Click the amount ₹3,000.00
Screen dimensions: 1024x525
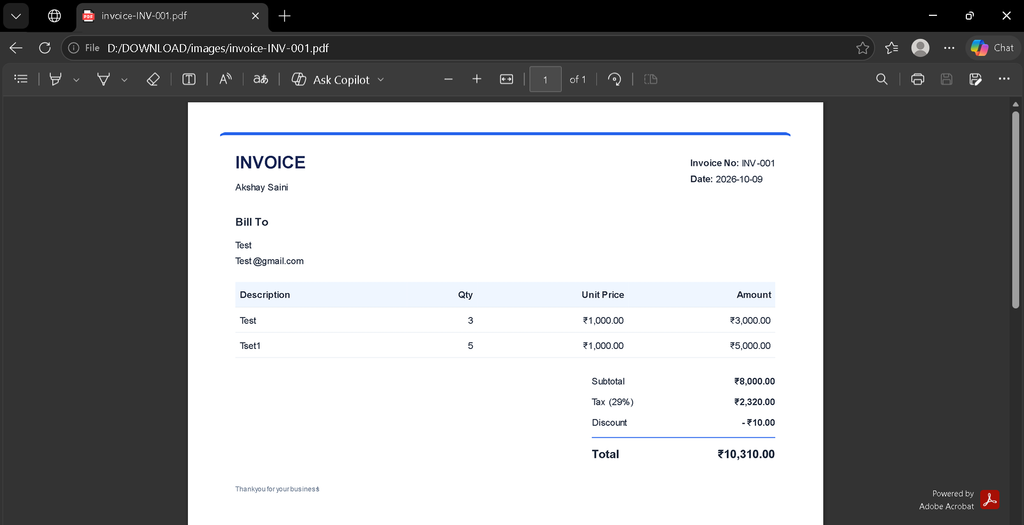pyautogui.click(x=750, y=321)
